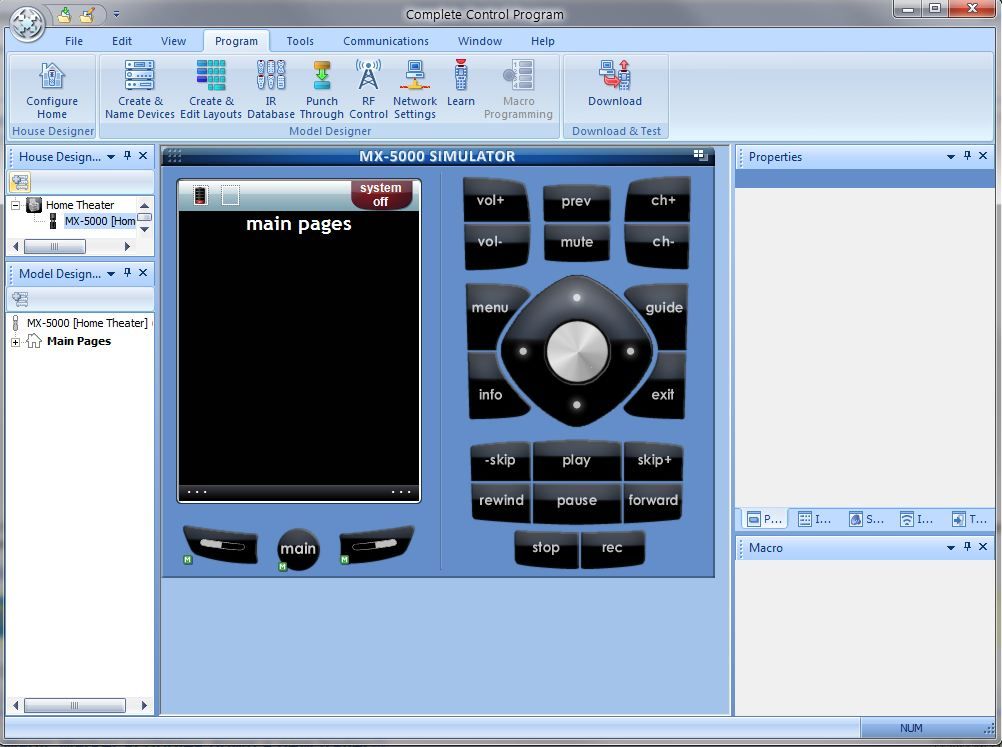Open Punch Through settings

coord(321,90)
